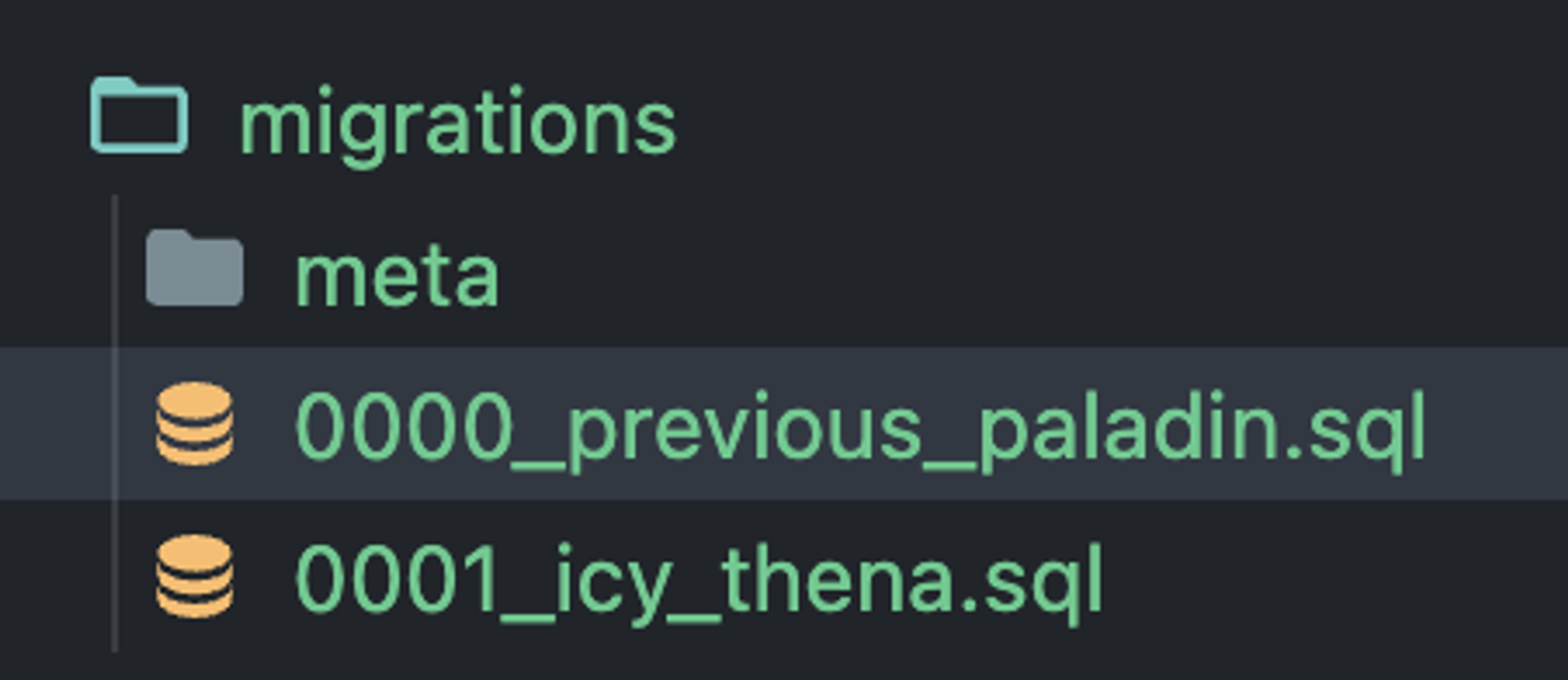1568x680 pixels.
Task: Open the 0001_icy_thena.sql migration file
Action: coord(698,580)
